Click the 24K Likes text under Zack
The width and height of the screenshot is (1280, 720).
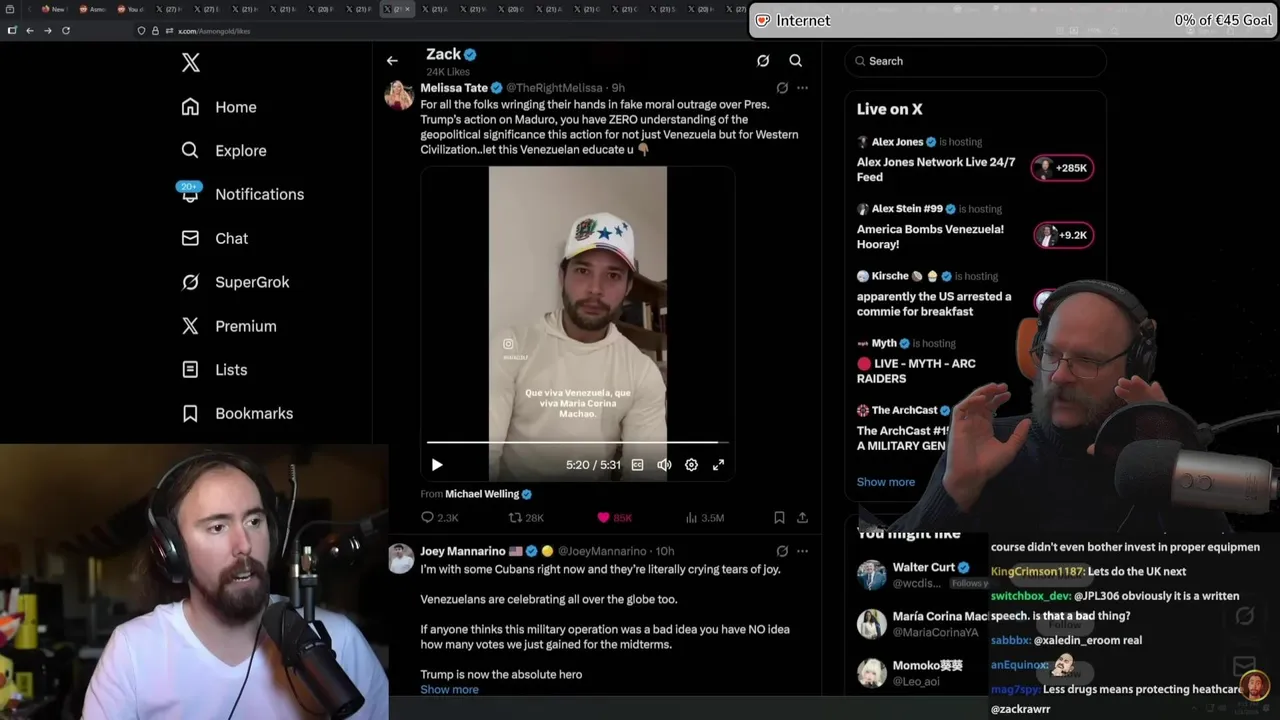[448, 72]
